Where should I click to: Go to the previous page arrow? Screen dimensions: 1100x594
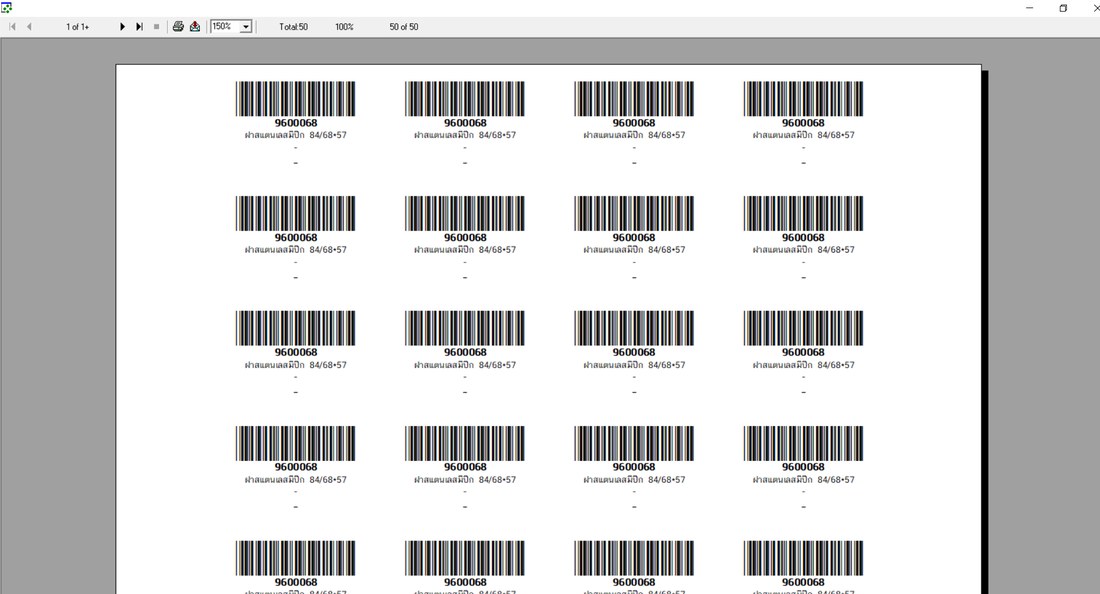pos(29,27)
